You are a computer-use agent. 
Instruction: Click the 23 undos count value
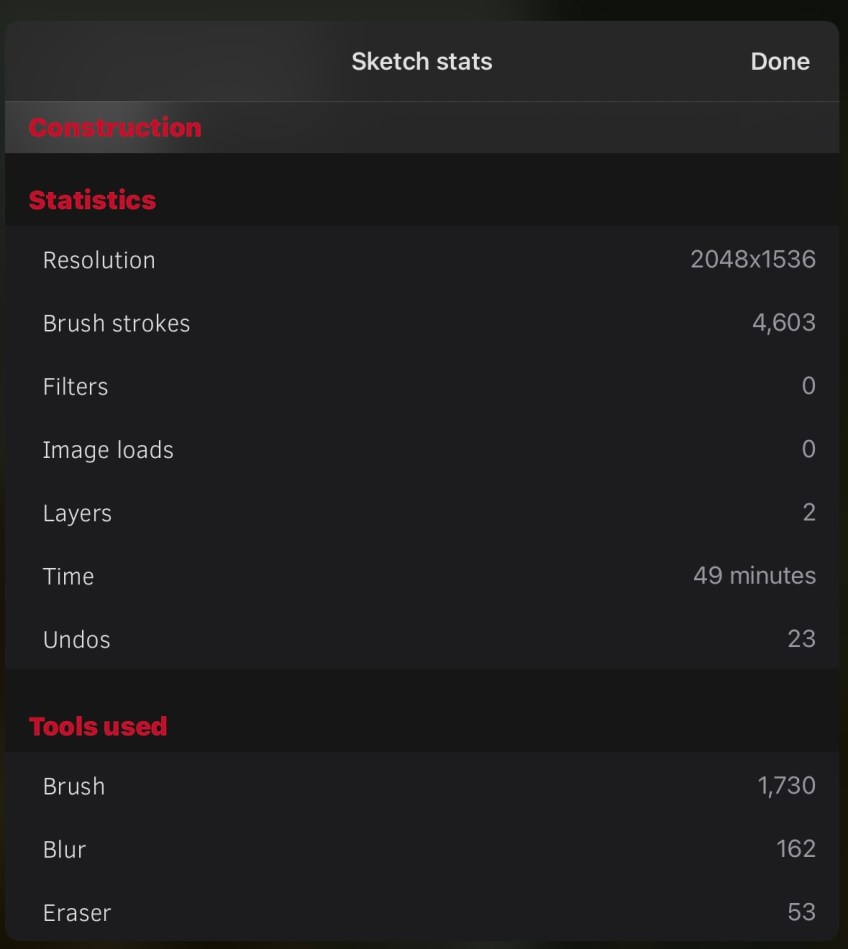click(x=801, y=639)
